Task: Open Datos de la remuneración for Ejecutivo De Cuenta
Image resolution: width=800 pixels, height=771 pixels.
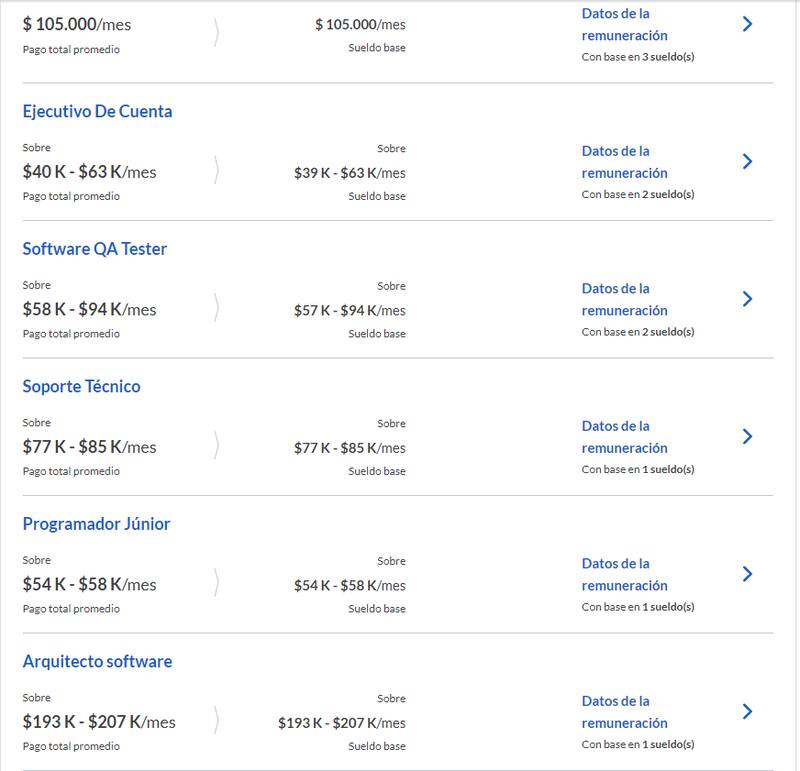Action: point(624,162)
